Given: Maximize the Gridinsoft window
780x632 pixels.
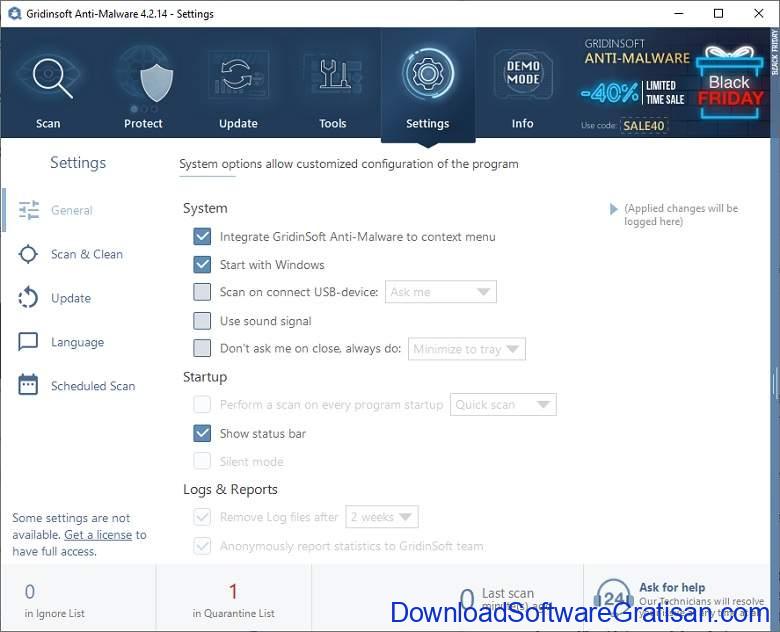Looking at the screenshot, I should pos(718,13).
